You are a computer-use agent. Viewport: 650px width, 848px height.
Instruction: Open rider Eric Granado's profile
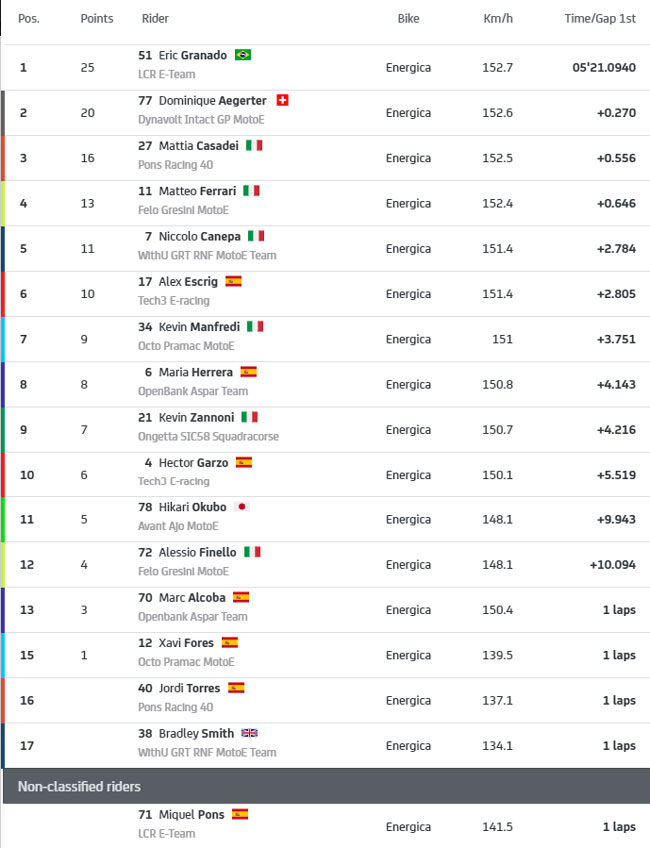pyautogui.click(x=193, y=55)
